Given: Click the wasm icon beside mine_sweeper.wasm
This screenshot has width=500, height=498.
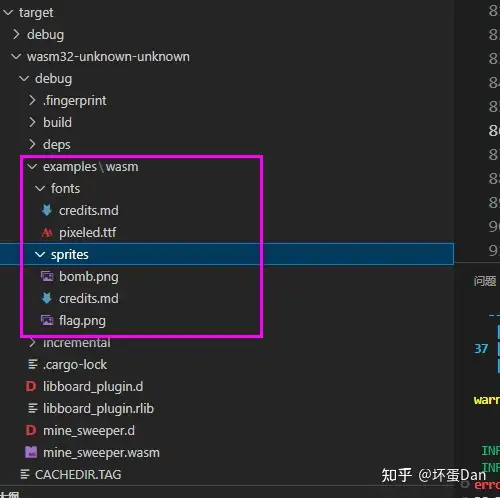Looking at the screenshot, I should tap(31, 452).
